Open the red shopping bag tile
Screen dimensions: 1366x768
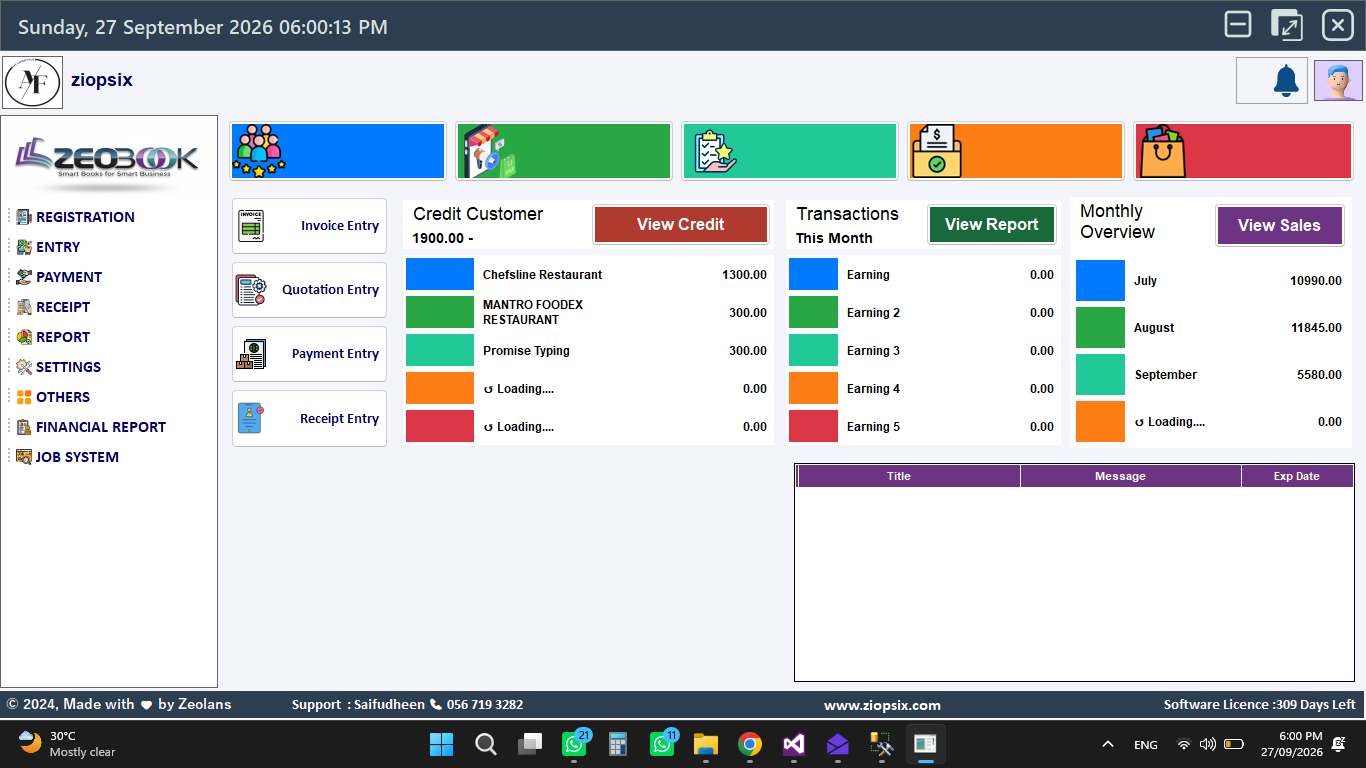[1242, 151]
